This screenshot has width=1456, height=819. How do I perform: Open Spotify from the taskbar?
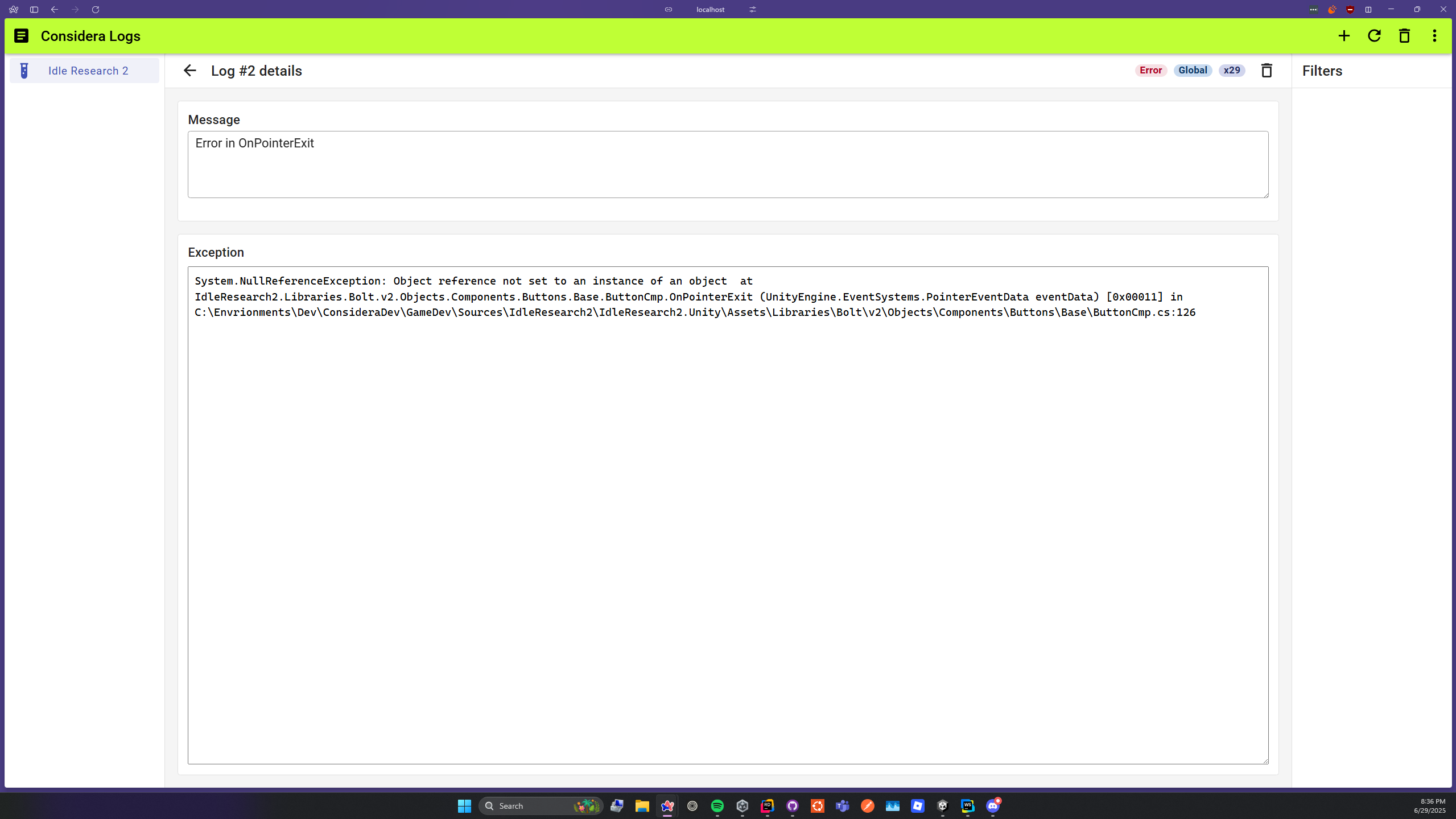[717, 806]
